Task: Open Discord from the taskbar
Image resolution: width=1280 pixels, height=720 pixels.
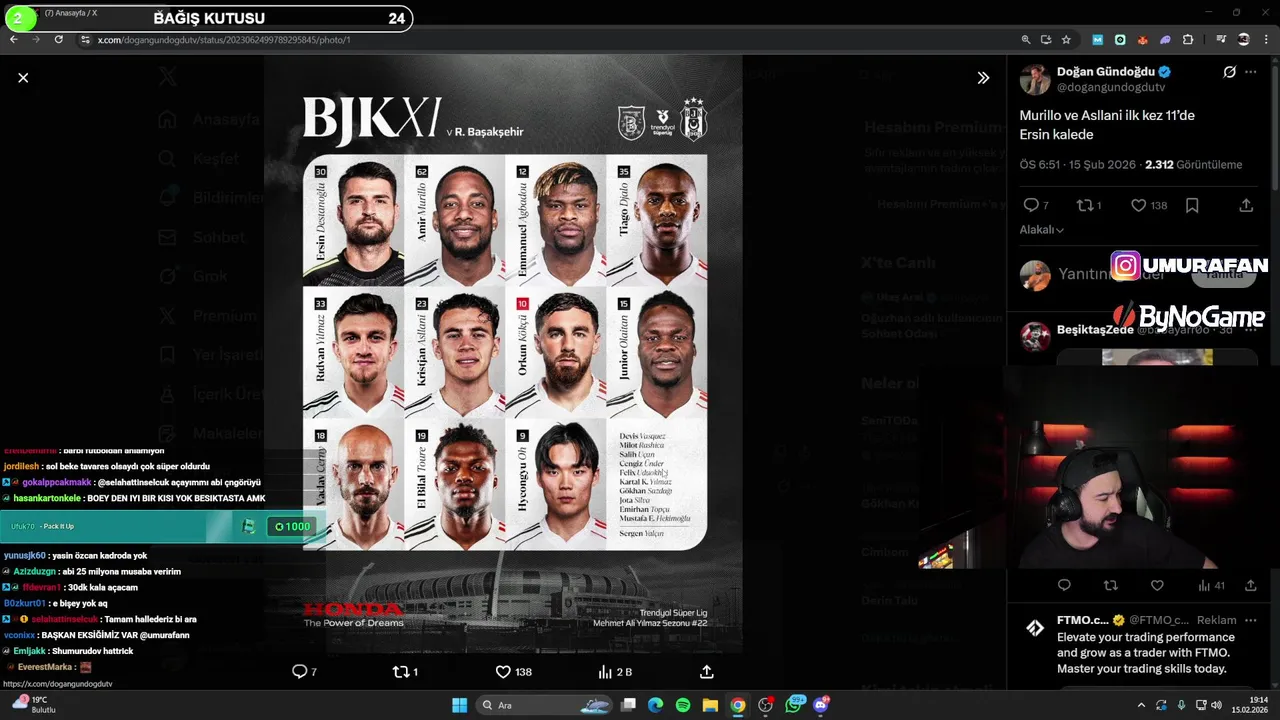Action: [822, 705]
